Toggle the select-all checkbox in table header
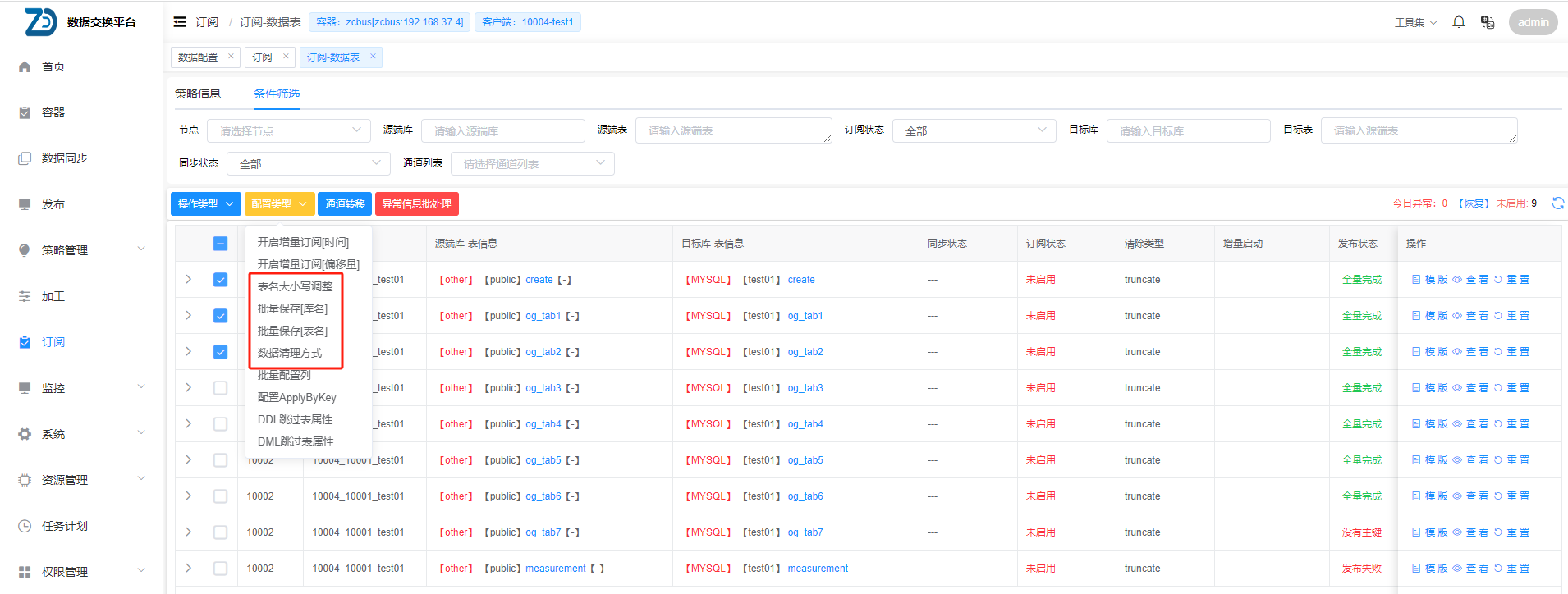1568x594 pixels. coord(220,244)
